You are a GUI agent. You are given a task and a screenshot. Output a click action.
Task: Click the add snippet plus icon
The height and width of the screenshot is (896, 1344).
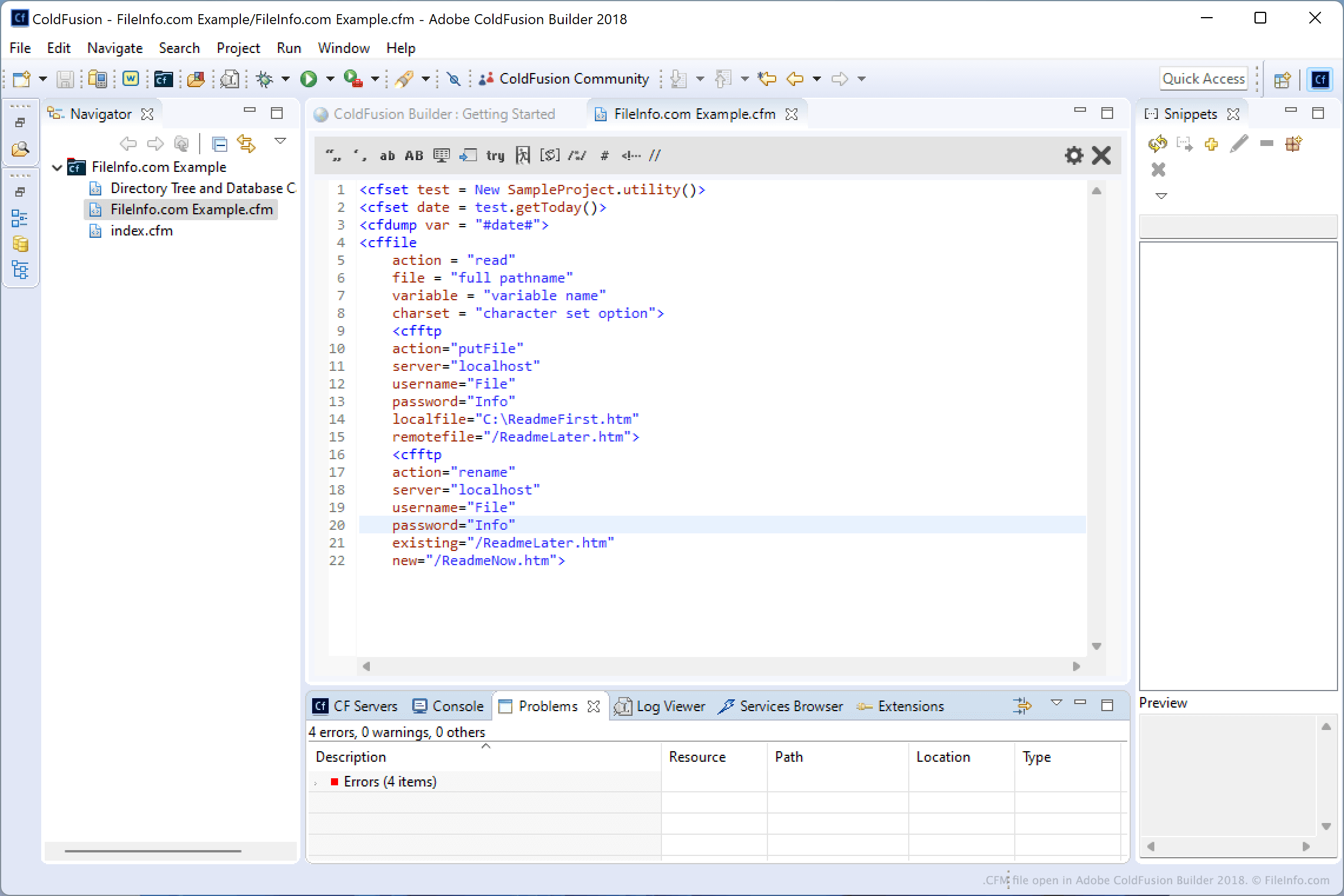click(x=1211, y=144)
